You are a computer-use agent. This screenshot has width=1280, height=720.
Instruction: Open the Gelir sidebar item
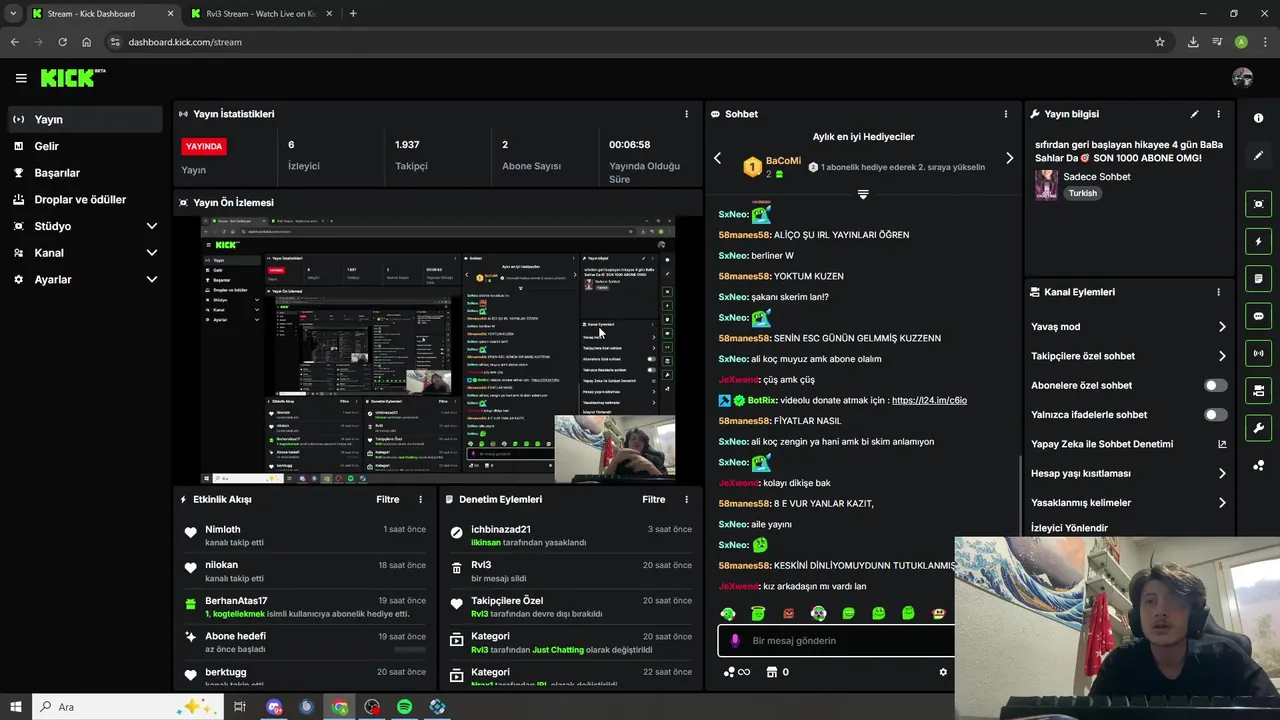pos(84,146)
